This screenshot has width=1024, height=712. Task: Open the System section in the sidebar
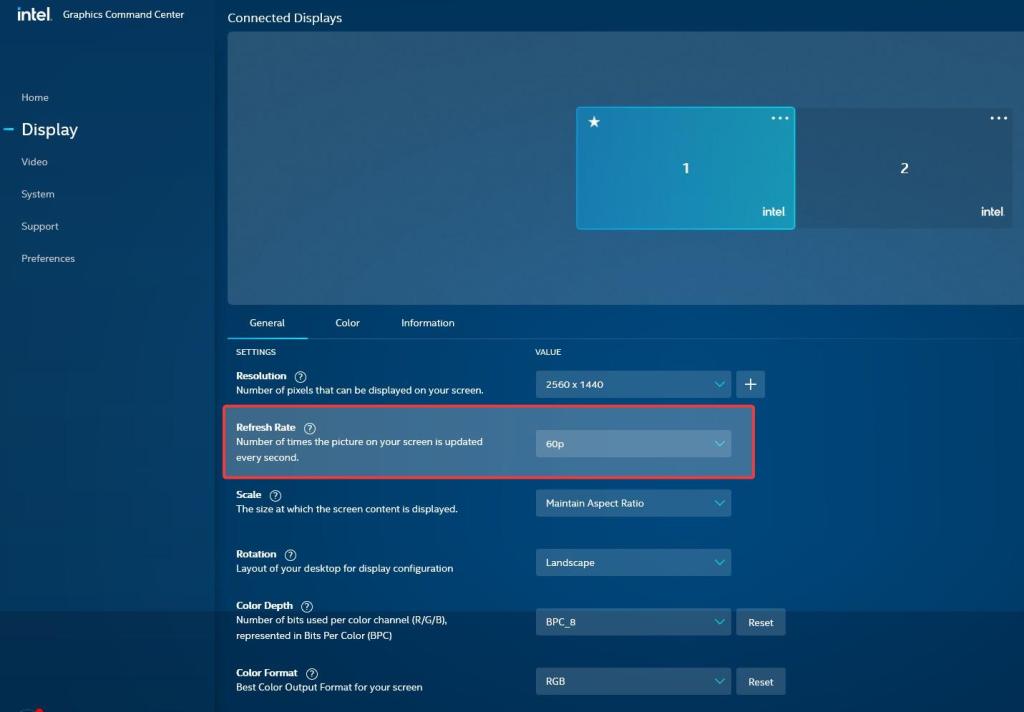click(38, 194)
